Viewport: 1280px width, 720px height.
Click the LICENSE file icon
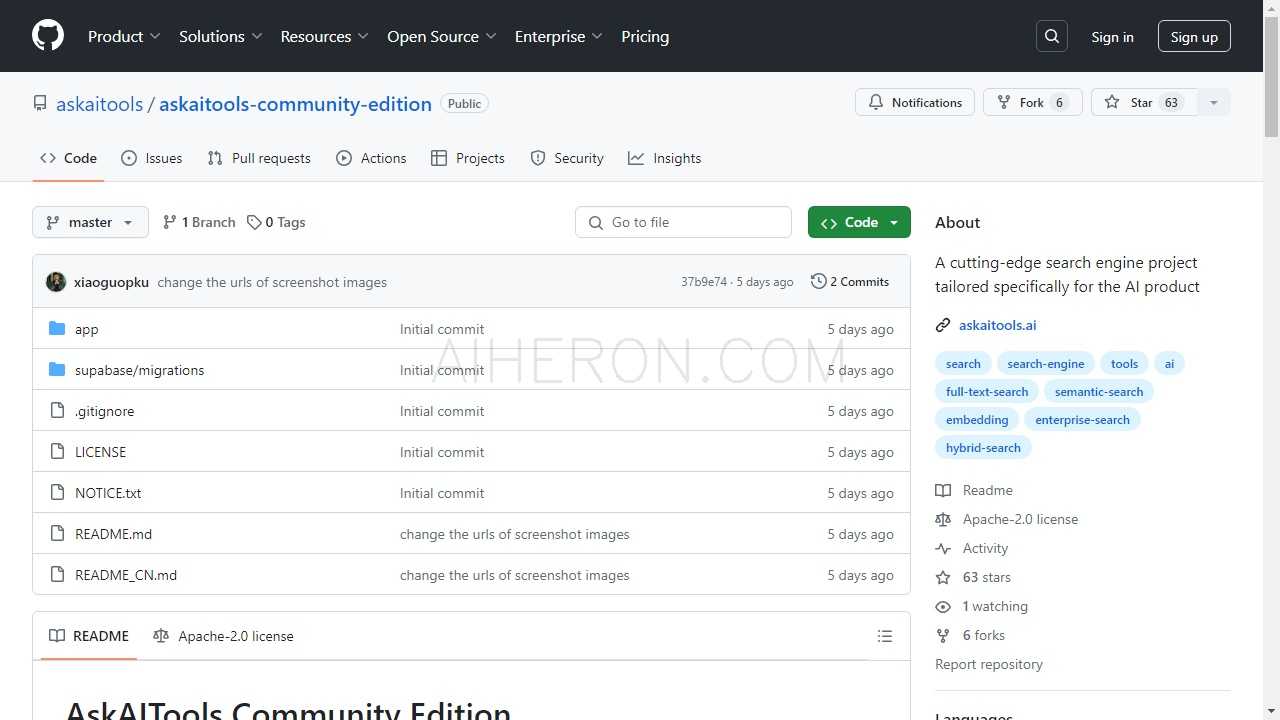[x=57, y=452]
